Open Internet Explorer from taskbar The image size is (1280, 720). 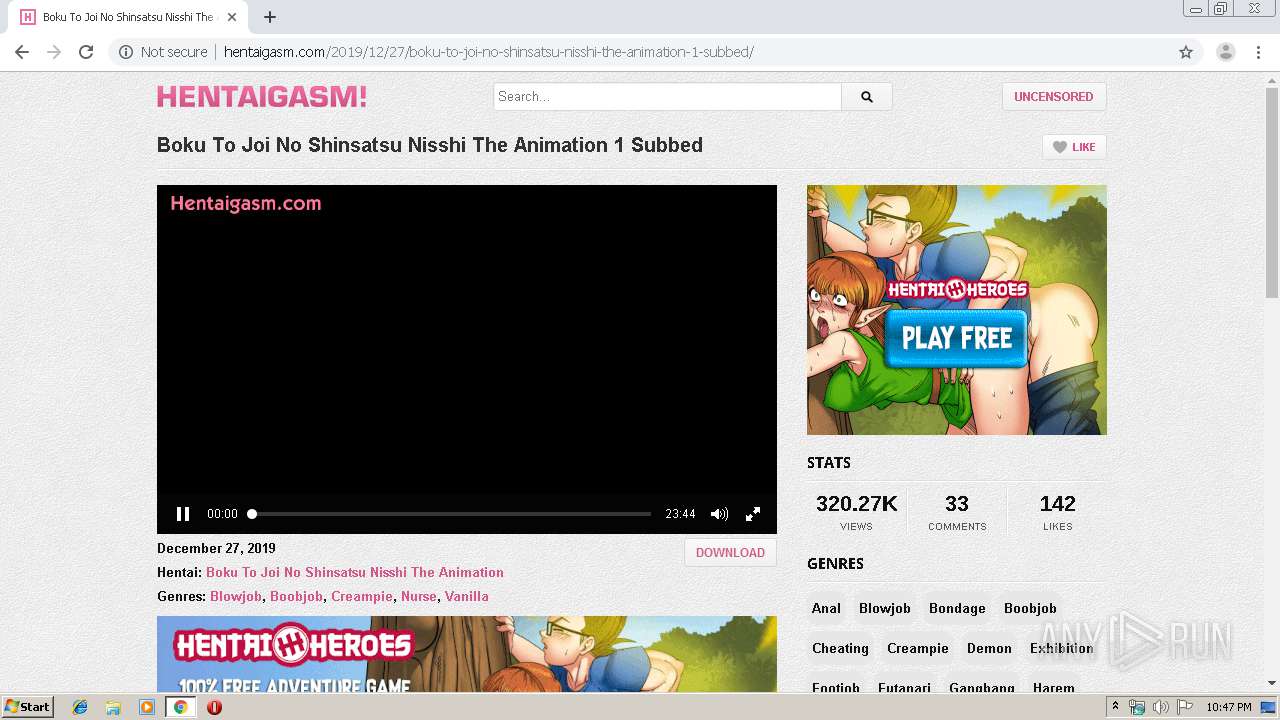(80, 707)
